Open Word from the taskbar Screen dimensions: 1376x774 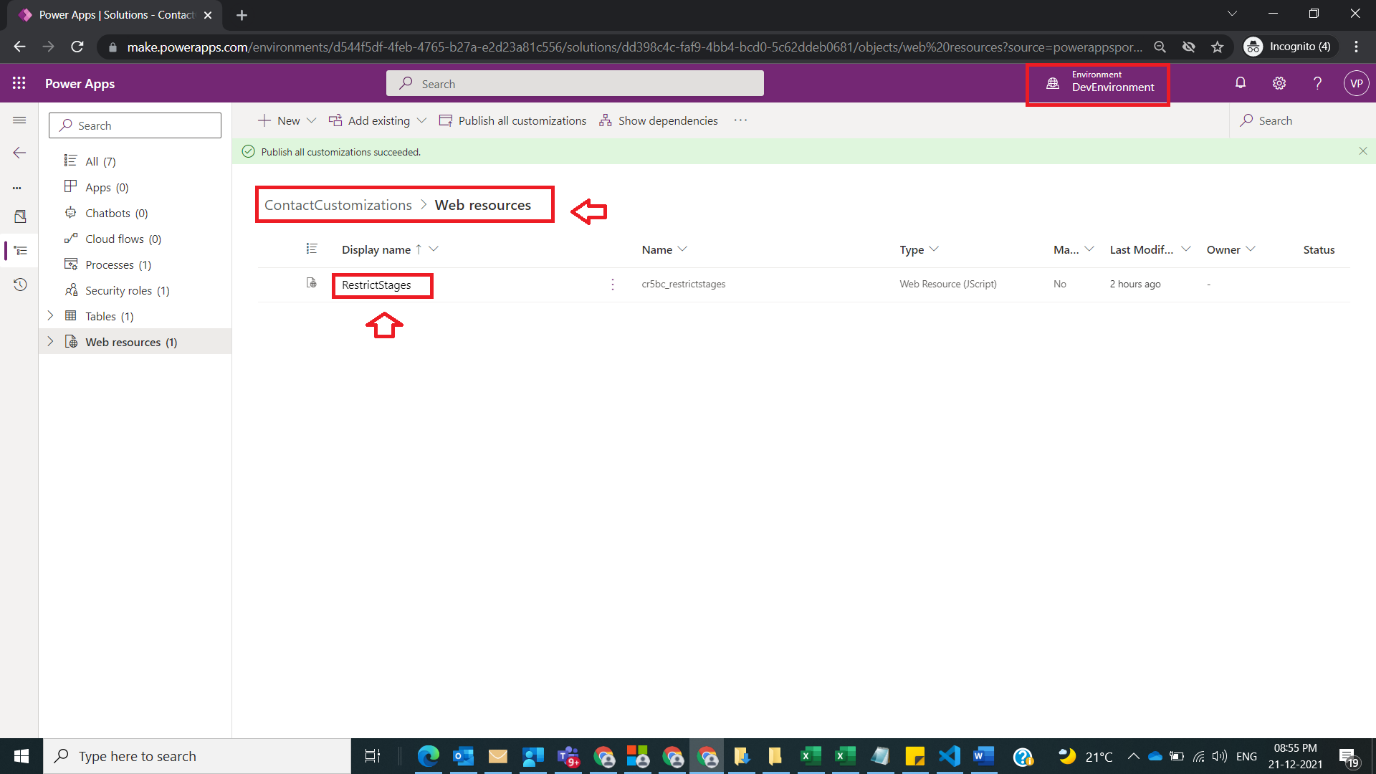pos(983,756)
